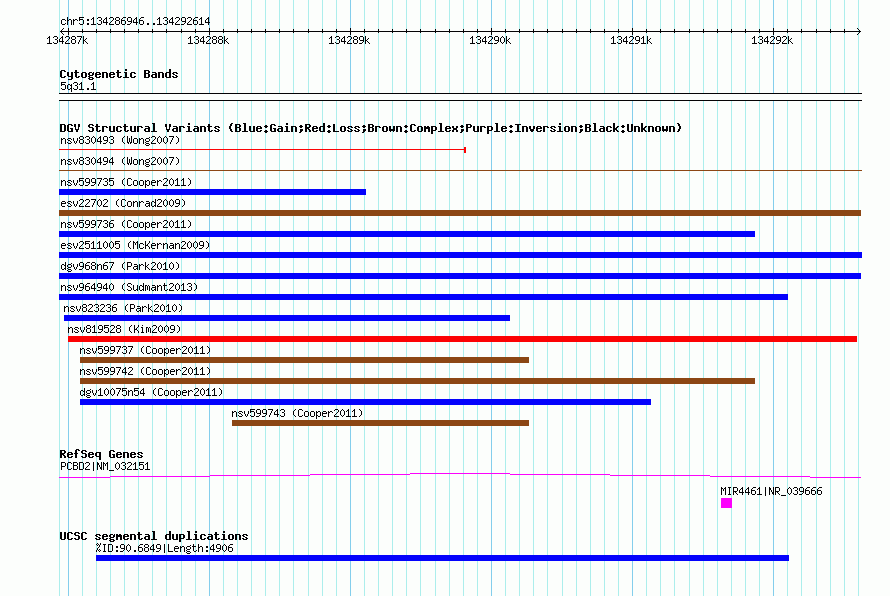The height and width of the screenshot is (596, 890).
Task: Click the Cytogenetic Bands track title
Action: click(x=119, y=74)
